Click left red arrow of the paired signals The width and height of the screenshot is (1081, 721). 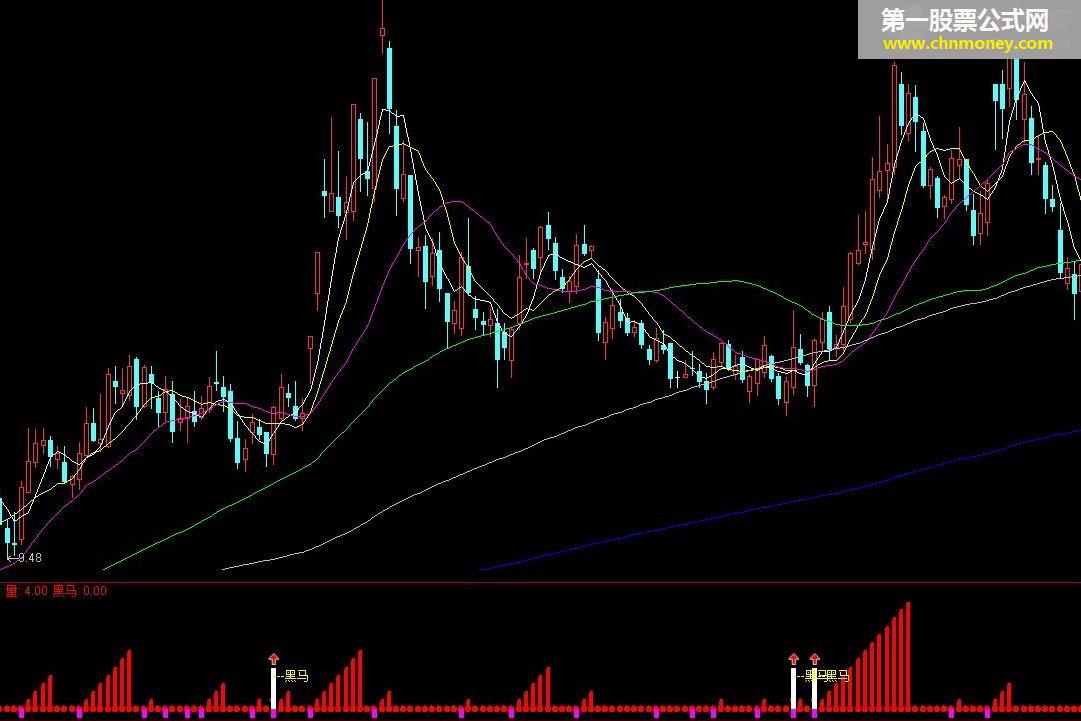[794, 658]
